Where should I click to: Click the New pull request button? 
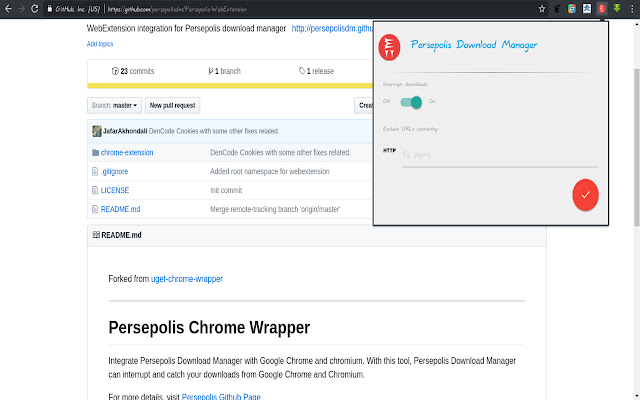pos(172,105)
